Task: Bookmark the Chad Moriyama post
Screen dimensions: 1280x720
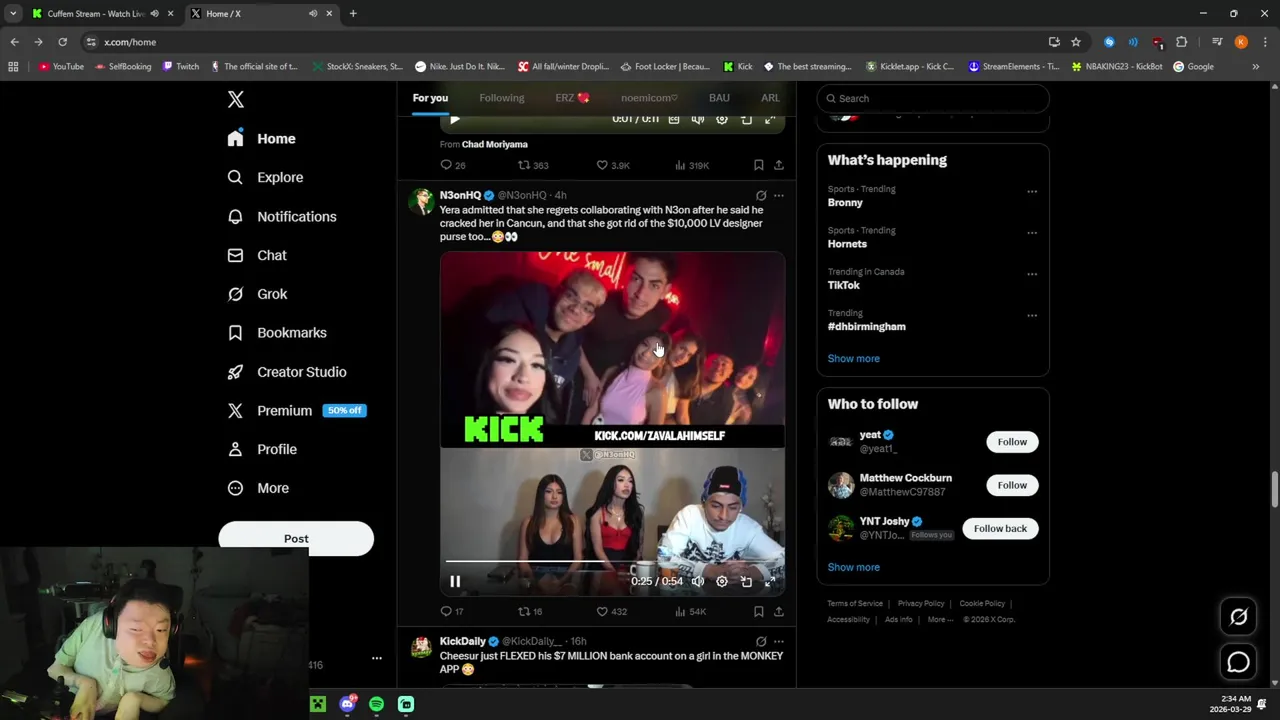Action: 759,165
